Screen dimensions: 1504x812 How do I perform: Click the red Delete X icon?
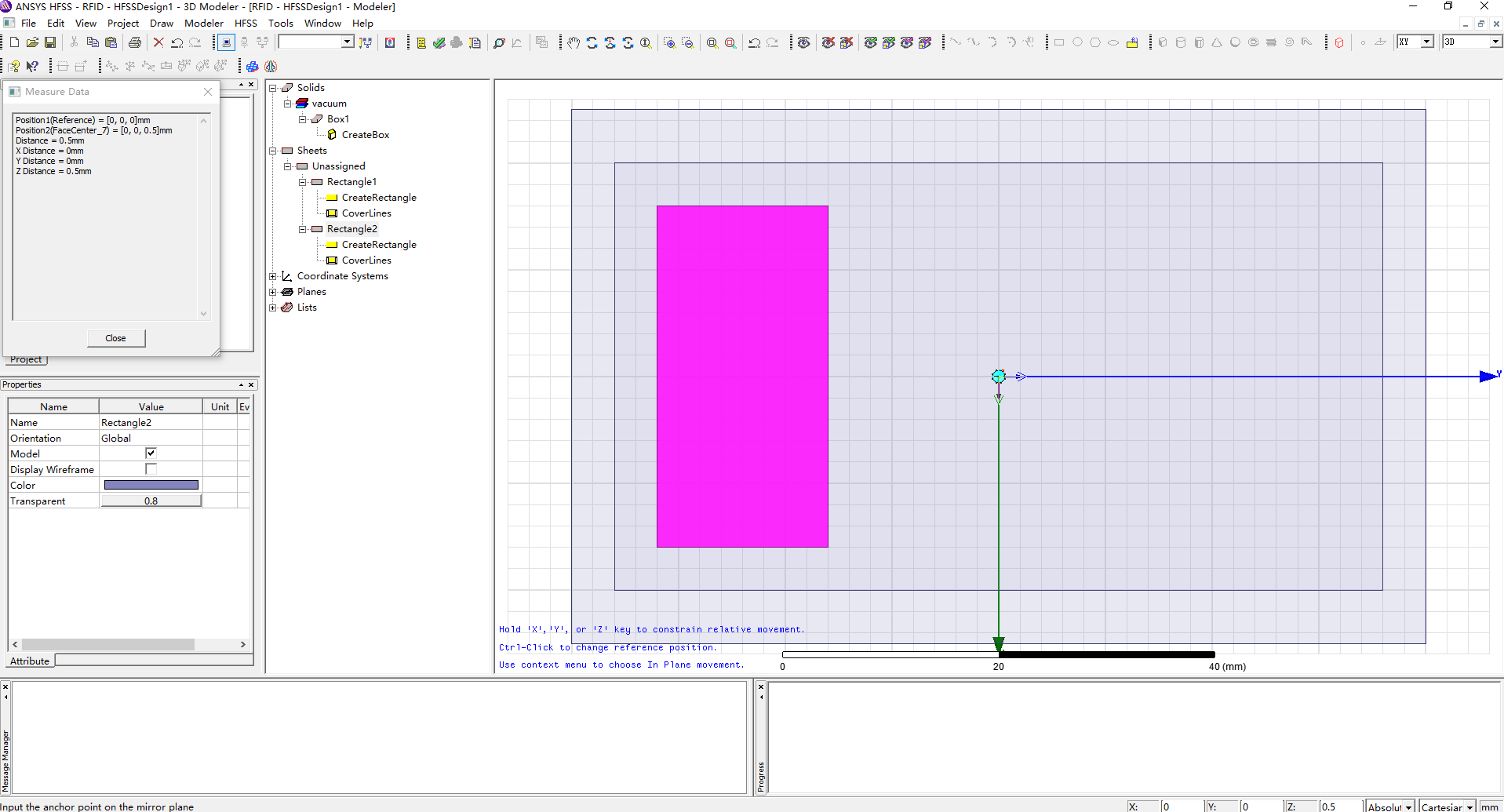point(158,42)
